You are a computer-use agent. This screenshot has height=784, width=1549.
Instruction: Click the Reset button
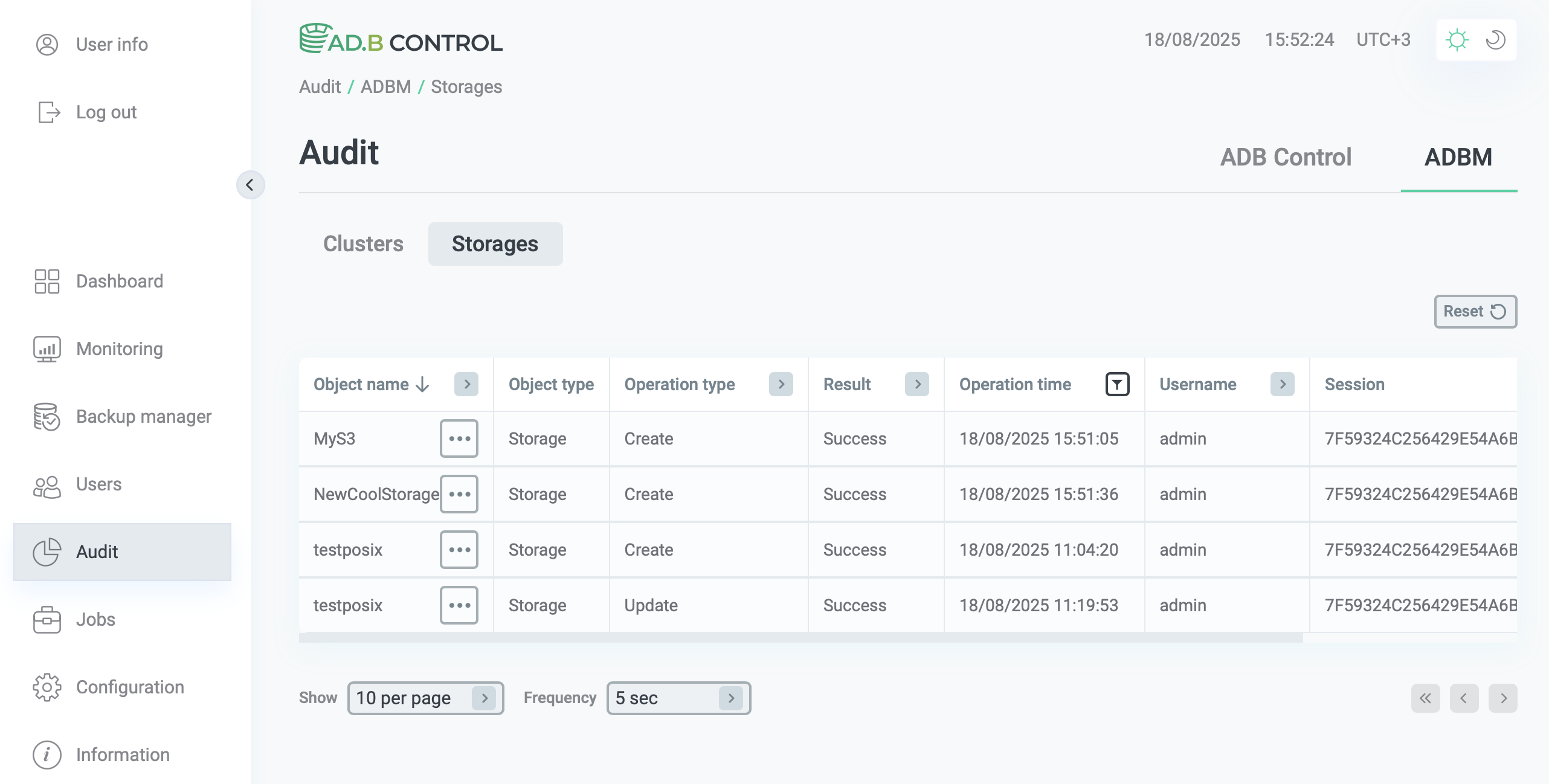tap(1475, 311)
